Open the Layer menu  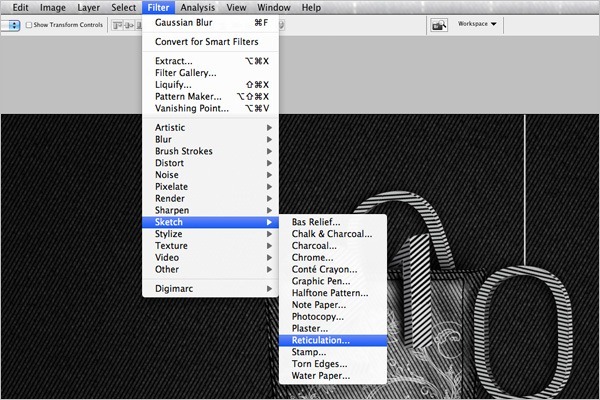pos(88,7)
